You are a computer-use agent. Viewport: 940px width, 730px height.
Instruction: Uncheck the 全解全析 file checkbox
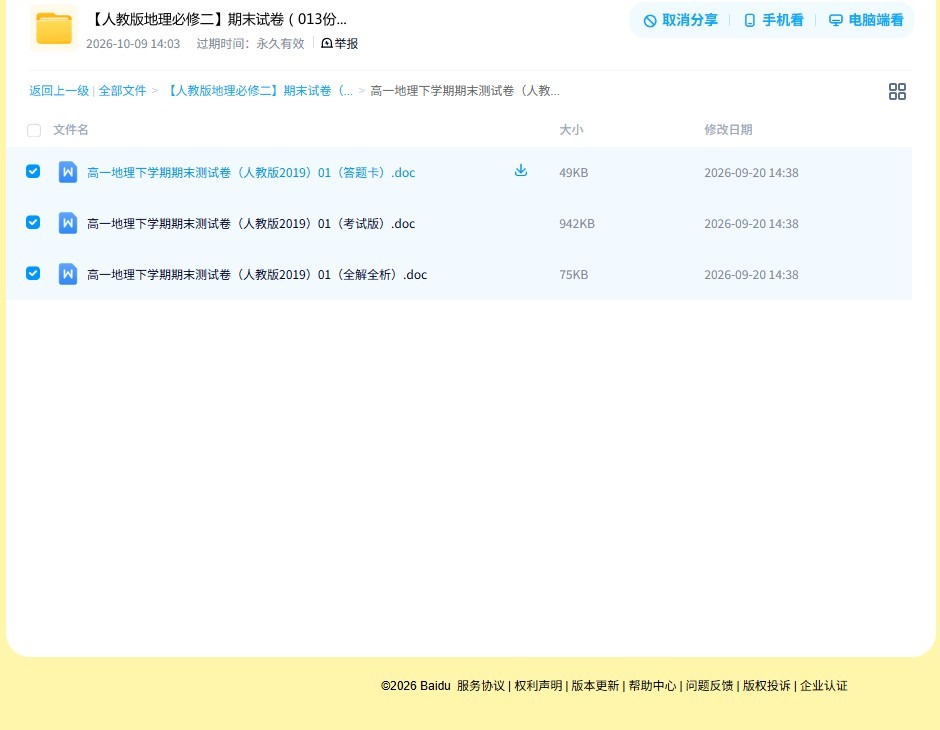[x=33, y=273]
